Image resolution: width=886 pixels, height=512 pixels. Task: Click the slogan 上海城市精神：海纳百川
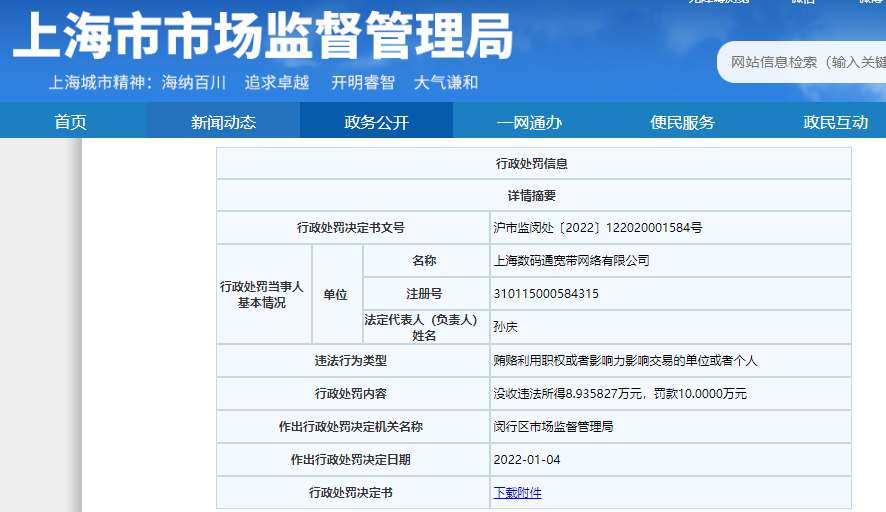pos(137,83)
